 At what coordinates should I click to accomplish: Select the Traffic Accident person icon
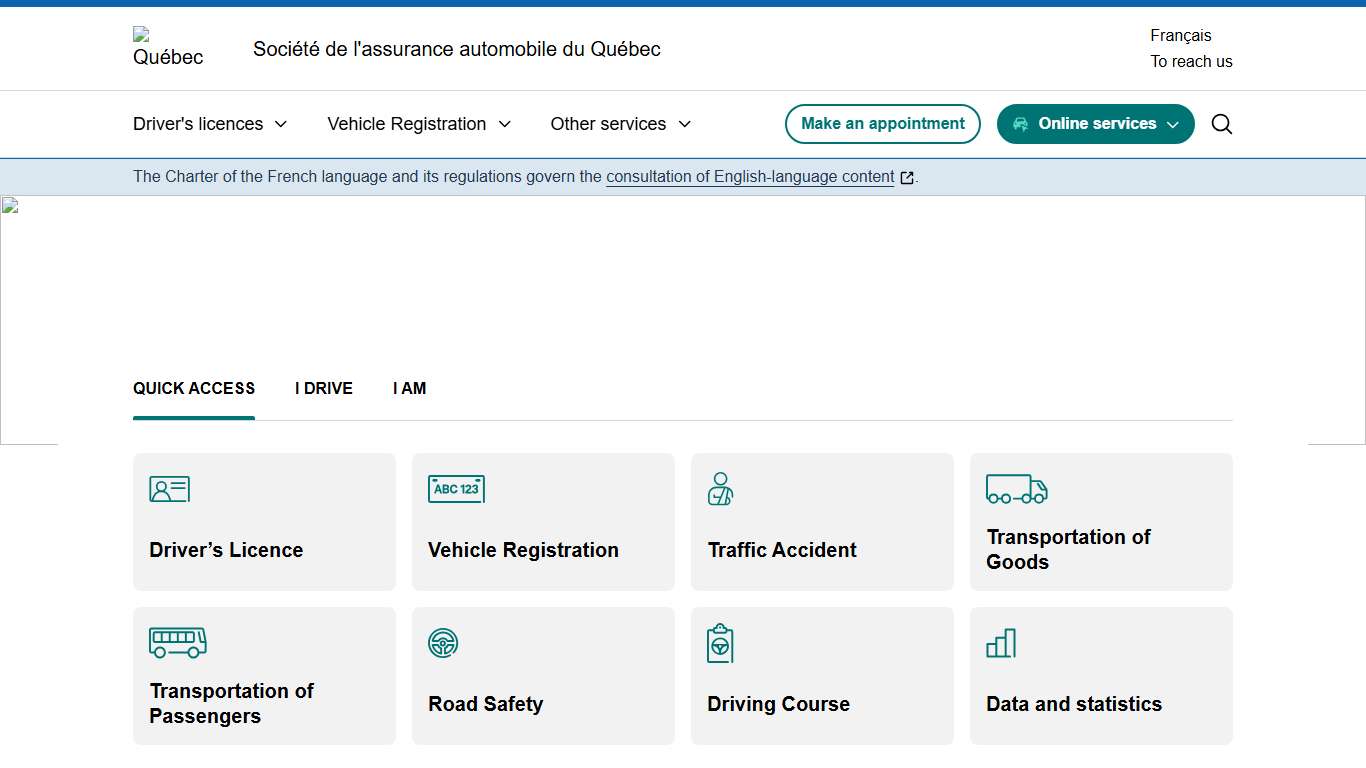click(x=720, y=489)
